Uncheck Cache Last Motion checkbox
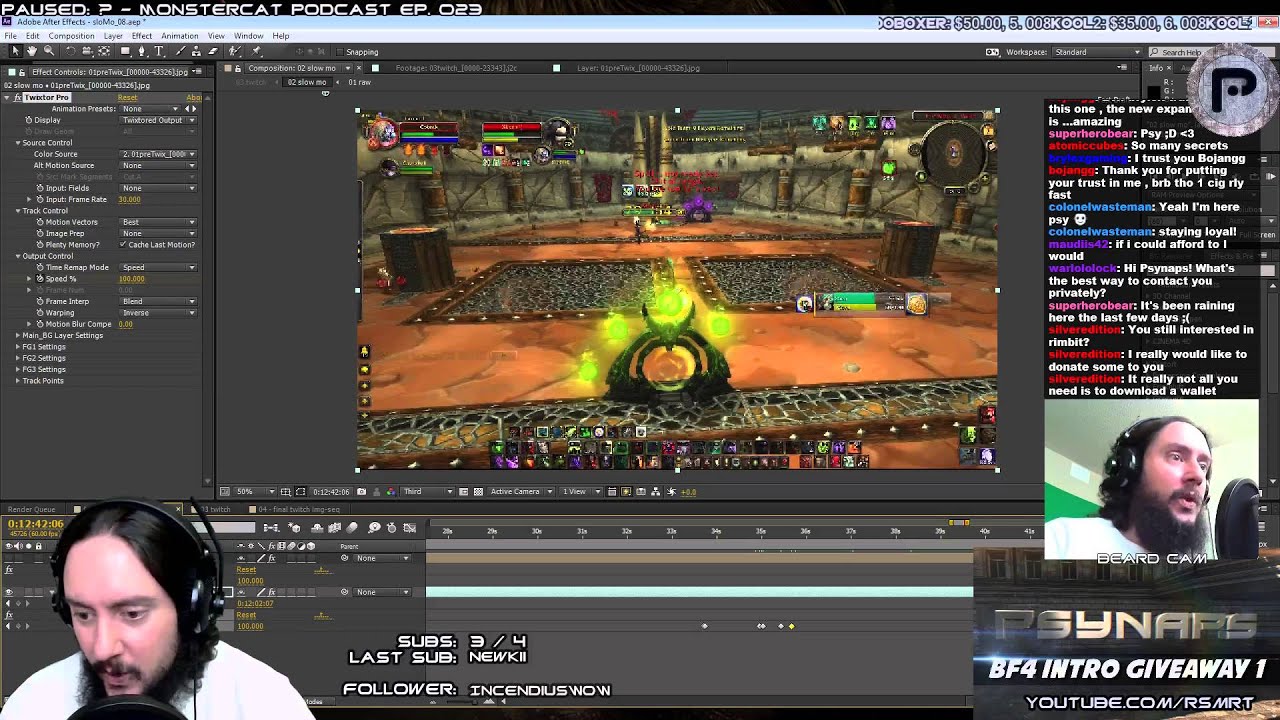1280x720 pixels. [x=122, y=244]
